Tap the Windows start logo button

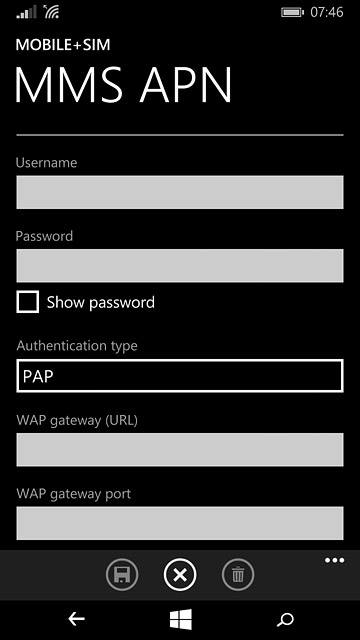coord(180,619)
